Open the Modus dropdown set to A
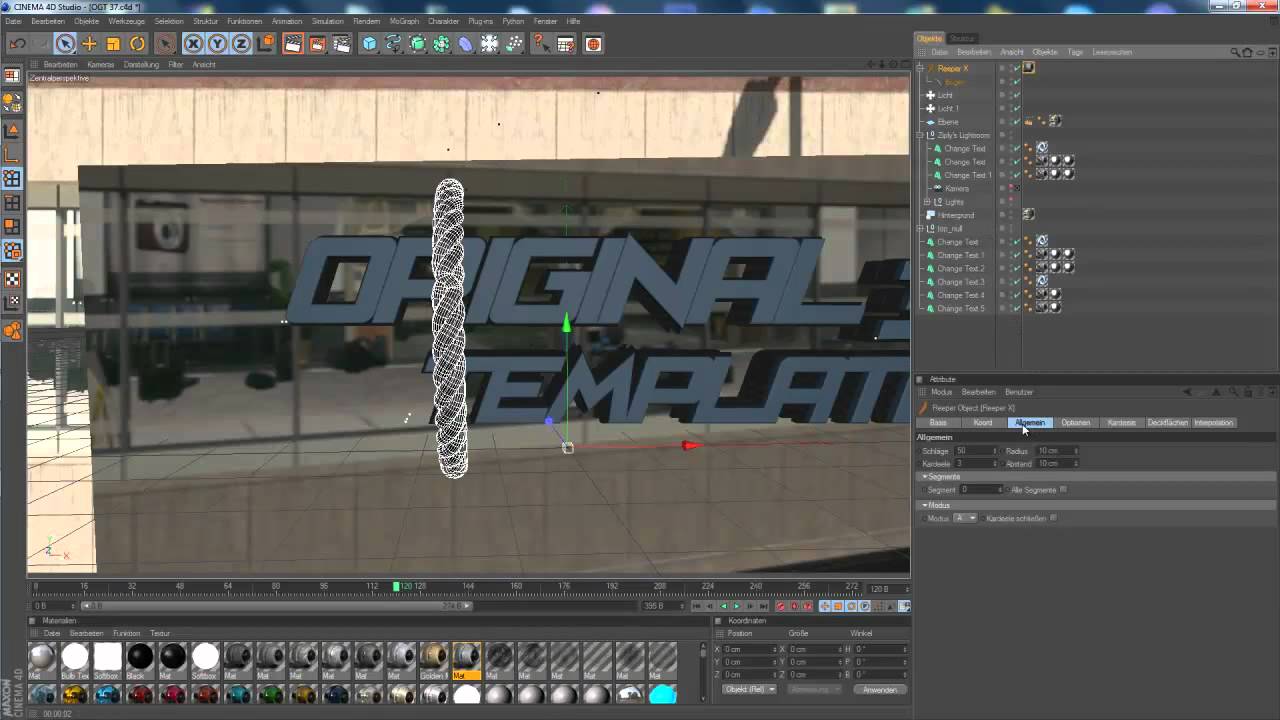The height and width of the screenshot is (720, 1280). 965,518
